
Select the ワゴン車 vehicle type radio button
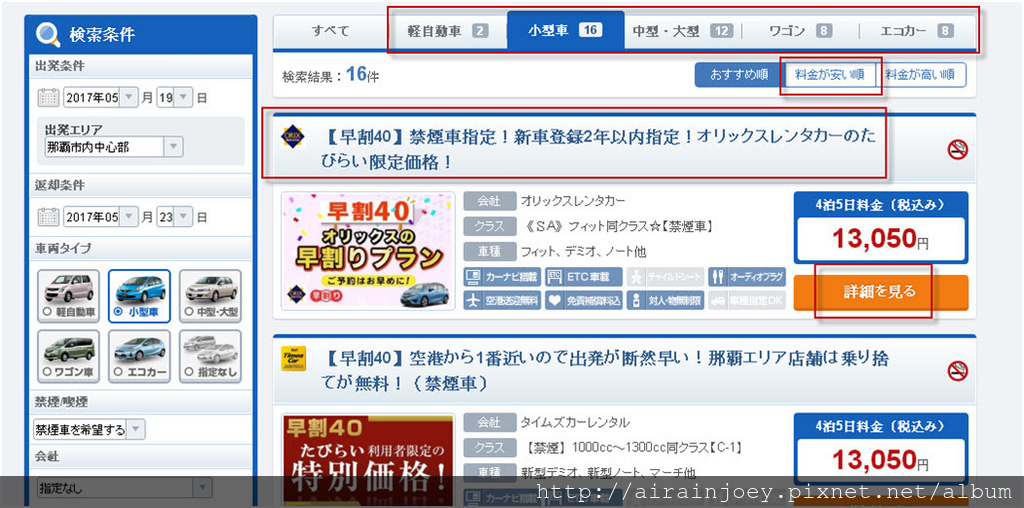pyautogui.click(x=46, y=372)
